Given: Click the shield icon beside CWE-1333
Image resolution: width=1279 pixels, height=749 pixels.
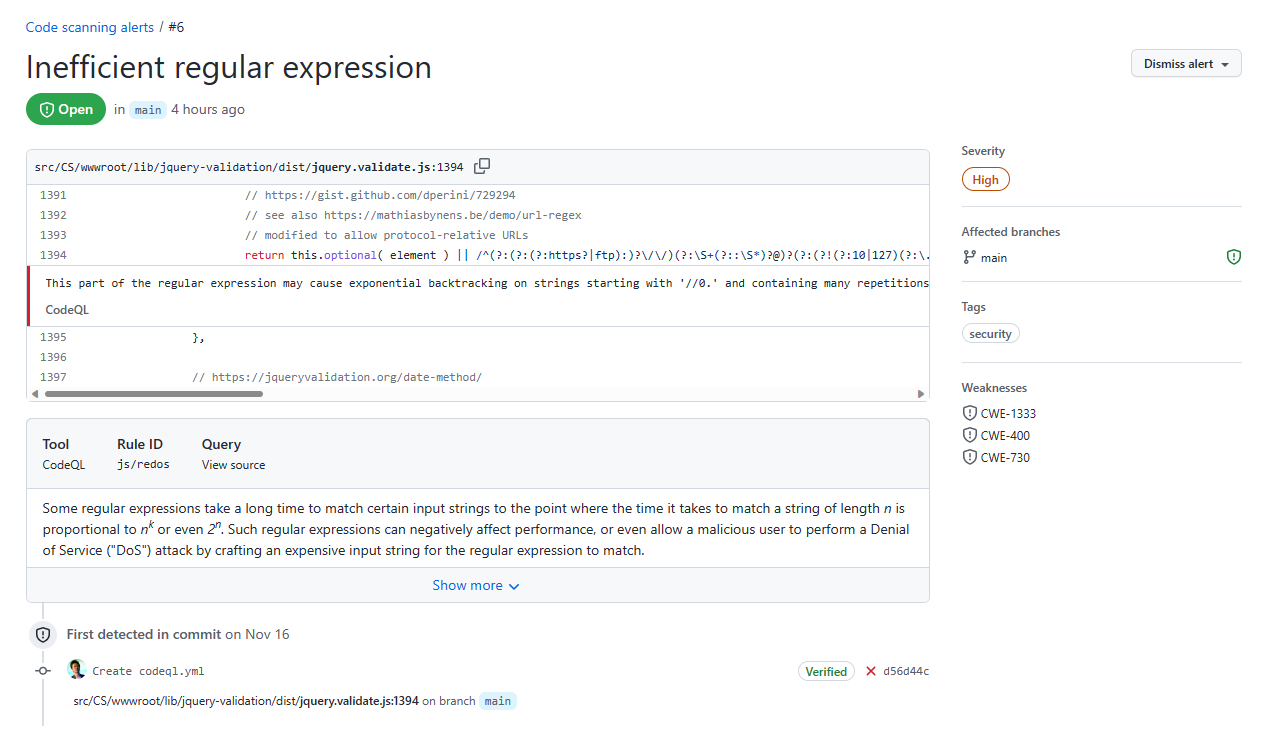Looking at the screenshot, I should [x=968, y=412].
